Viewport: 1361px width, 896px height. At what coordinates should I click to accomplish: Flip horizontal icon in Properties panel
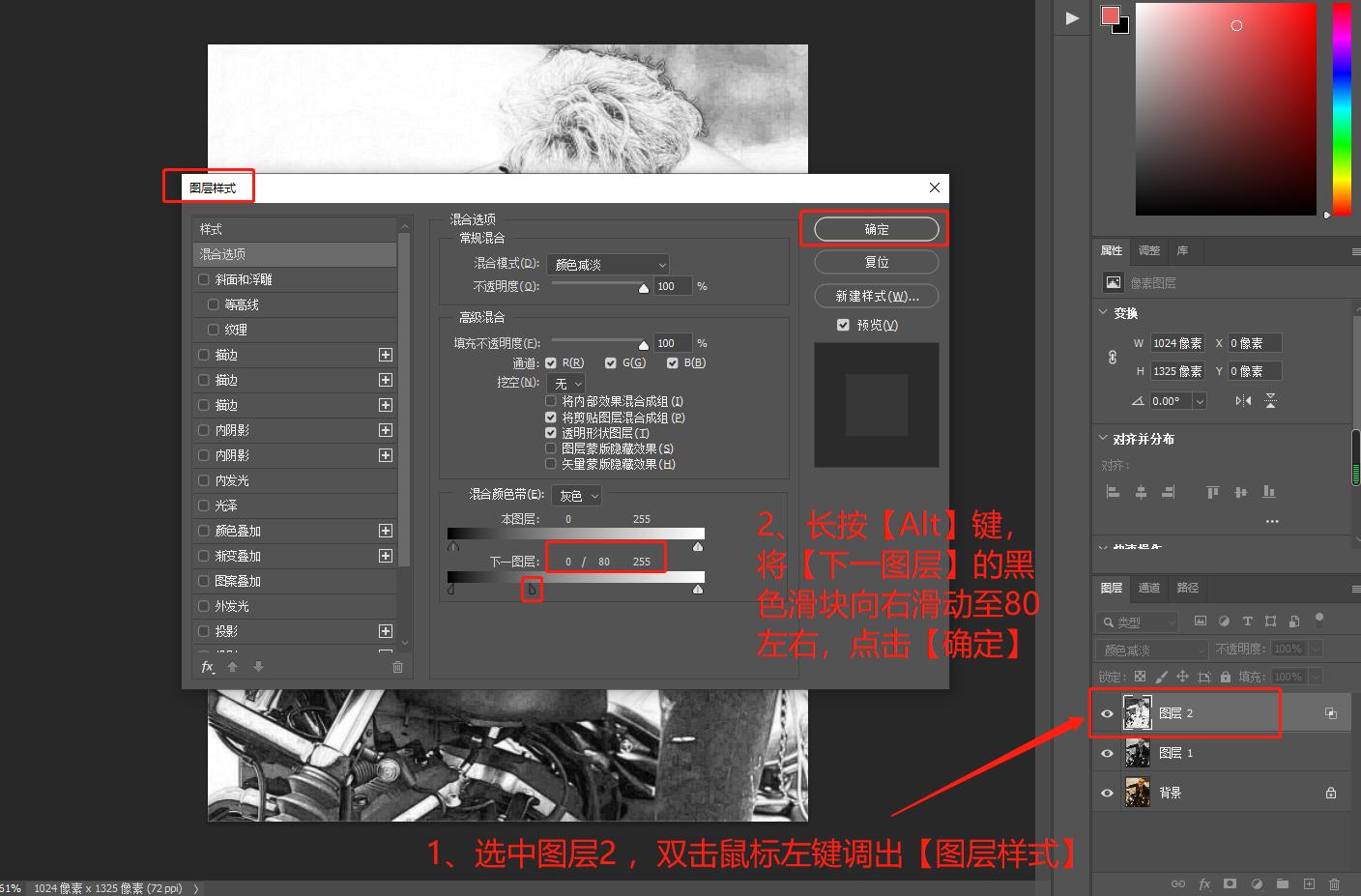tap(1243, 401)
